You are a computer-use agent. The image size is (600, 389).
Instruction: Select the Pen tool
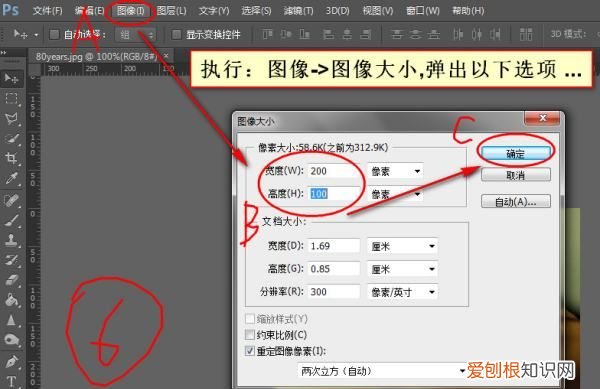(x=11, y=361)
